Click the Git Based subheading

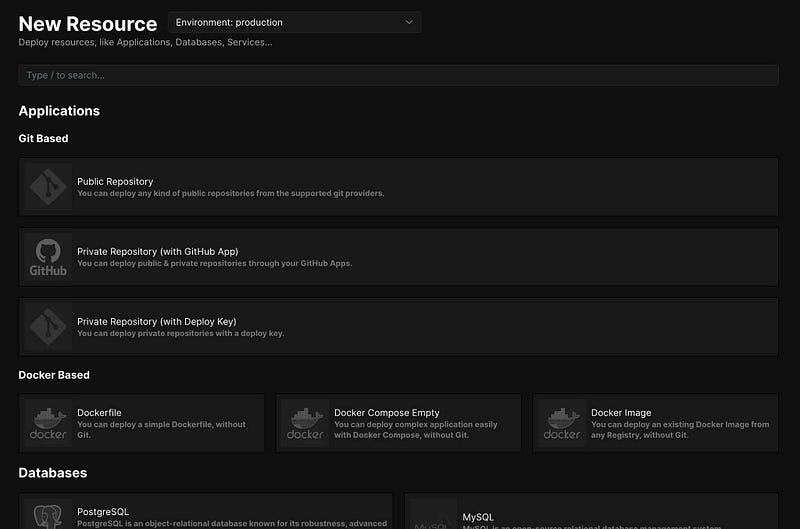(43, 138)
